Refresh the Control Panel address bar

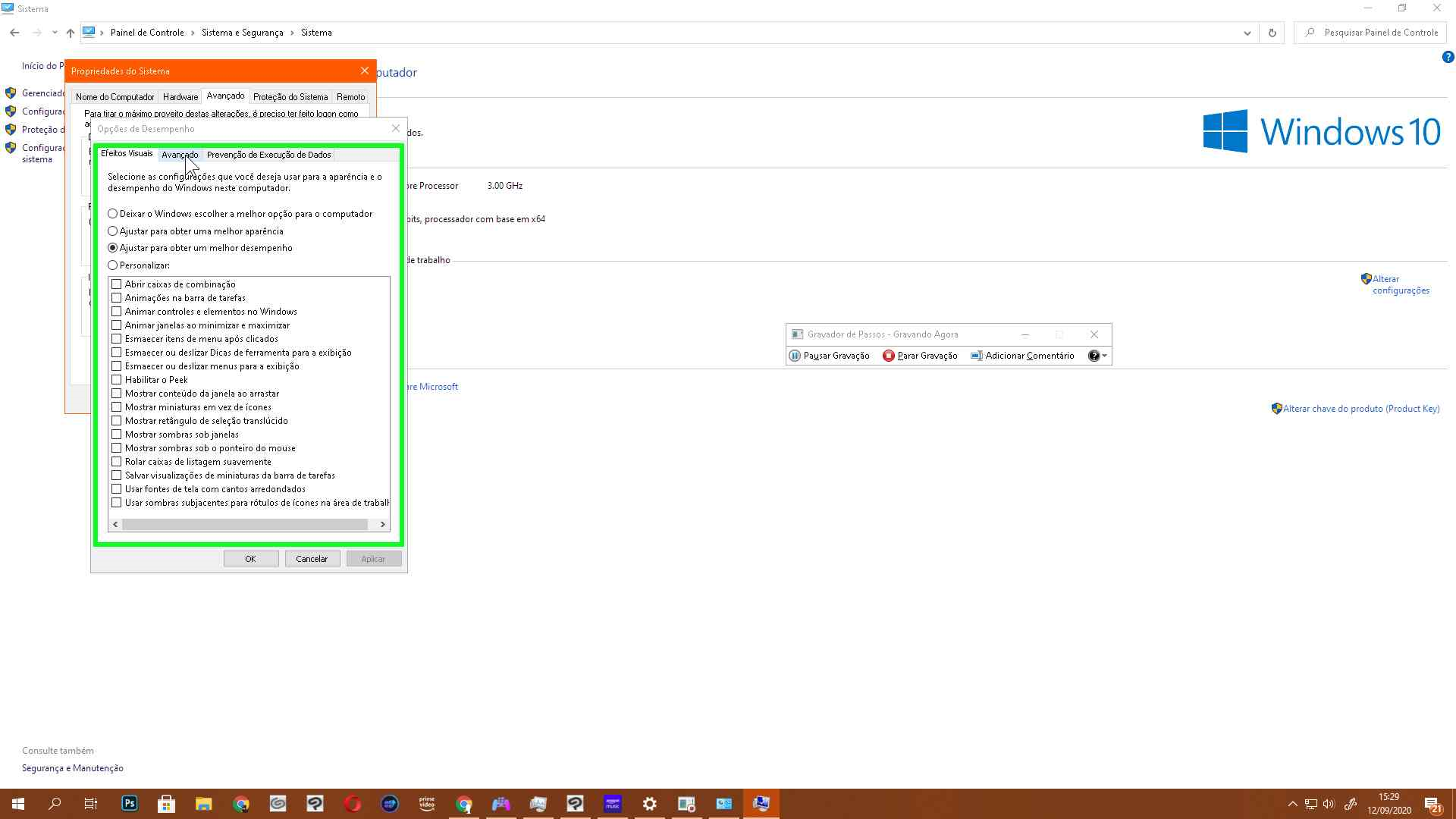click(x=1272, y=33)
